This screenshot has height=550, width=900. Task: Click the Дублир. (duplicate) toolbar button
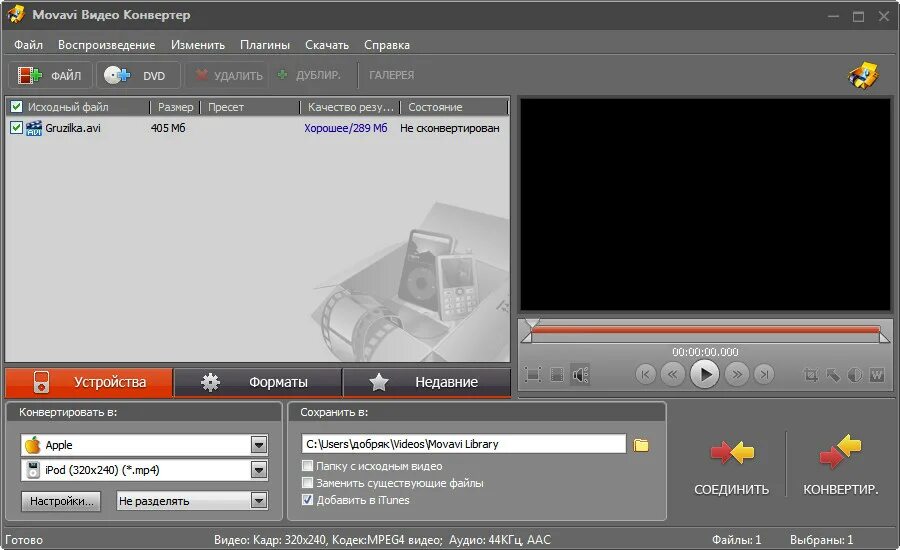pyautogui.click(x=309, y=75)
